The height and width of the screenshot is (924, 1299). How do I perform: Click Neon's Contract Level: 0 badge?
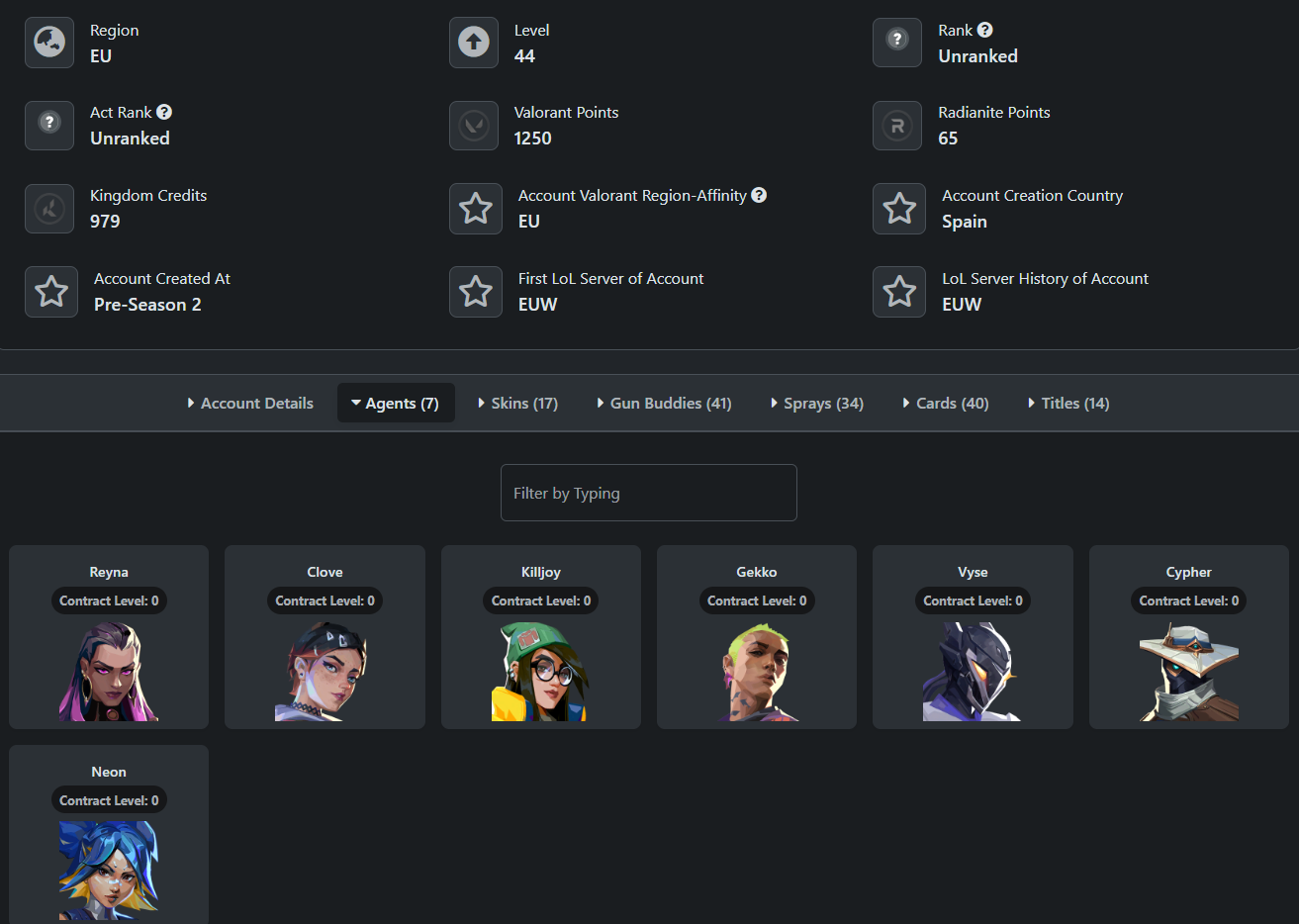pos(109,800)
